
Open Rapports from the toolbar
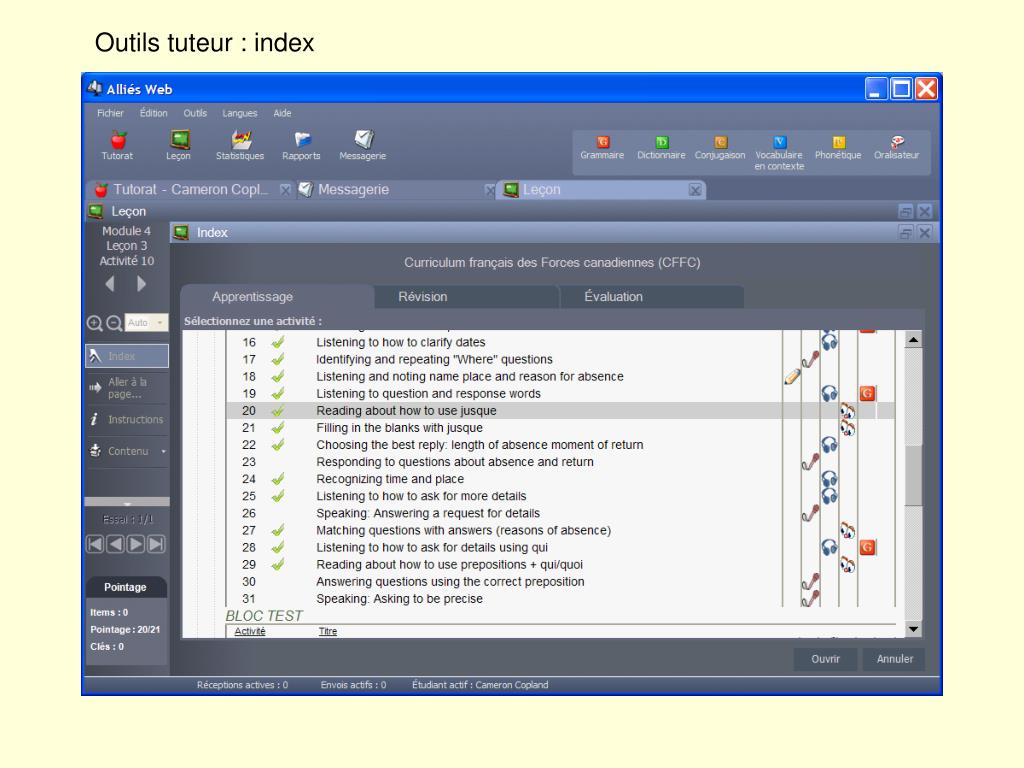pyautogui.click(x=301, y=146)
